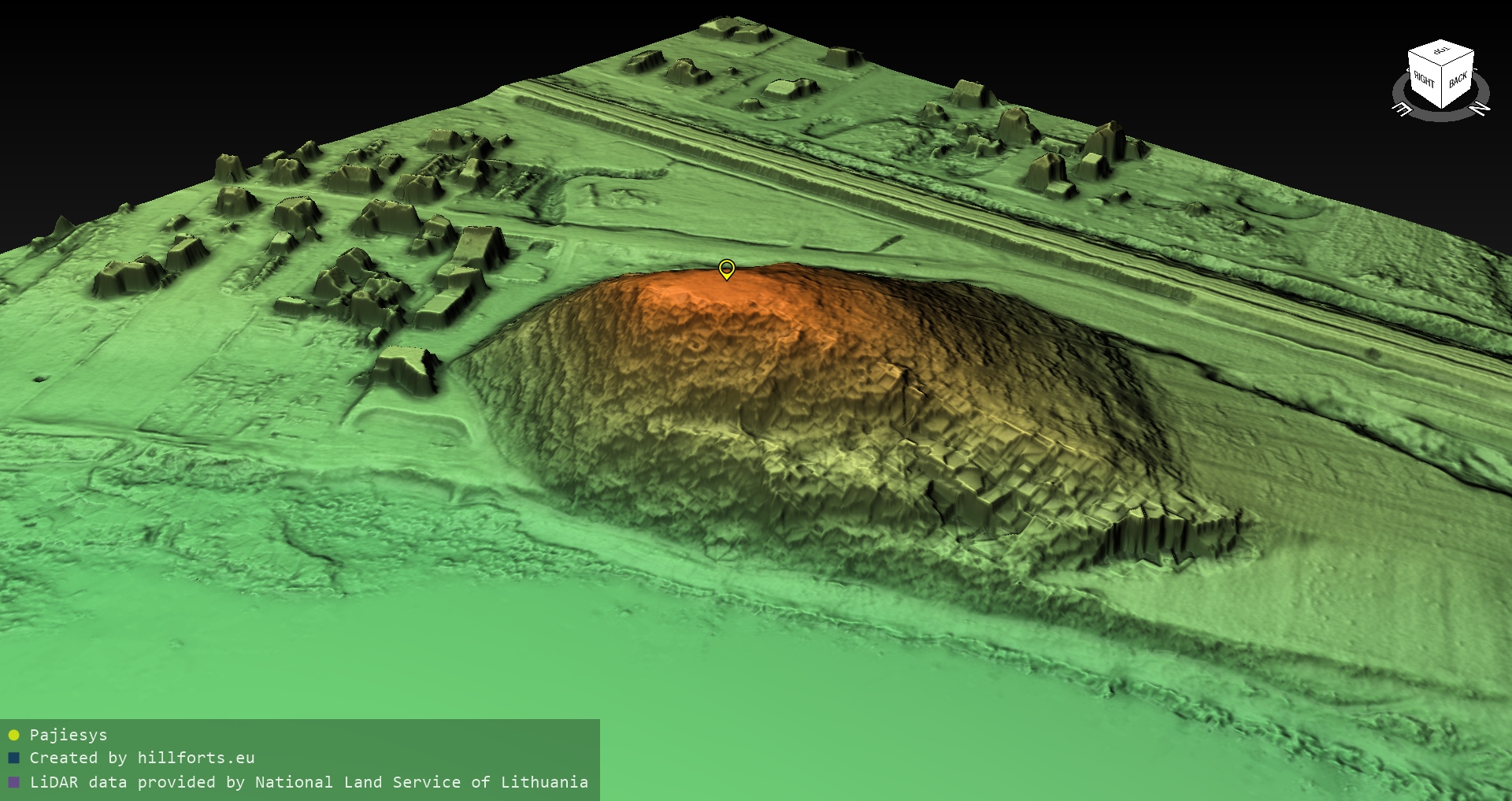Click the LiDAR data provided by attribution text
Screen dimensions: 1512x801
309,782
